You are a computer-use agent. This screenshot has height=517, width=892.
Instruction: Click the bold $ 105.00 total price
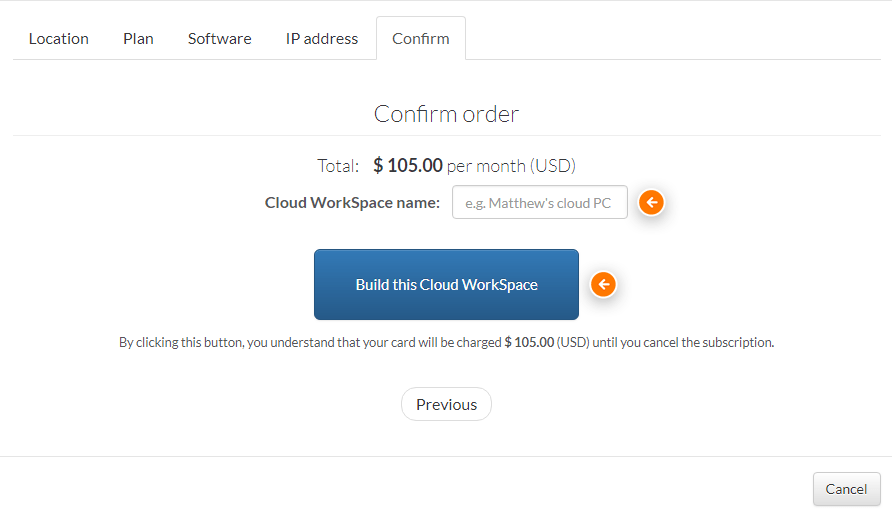tap(408, 166)
